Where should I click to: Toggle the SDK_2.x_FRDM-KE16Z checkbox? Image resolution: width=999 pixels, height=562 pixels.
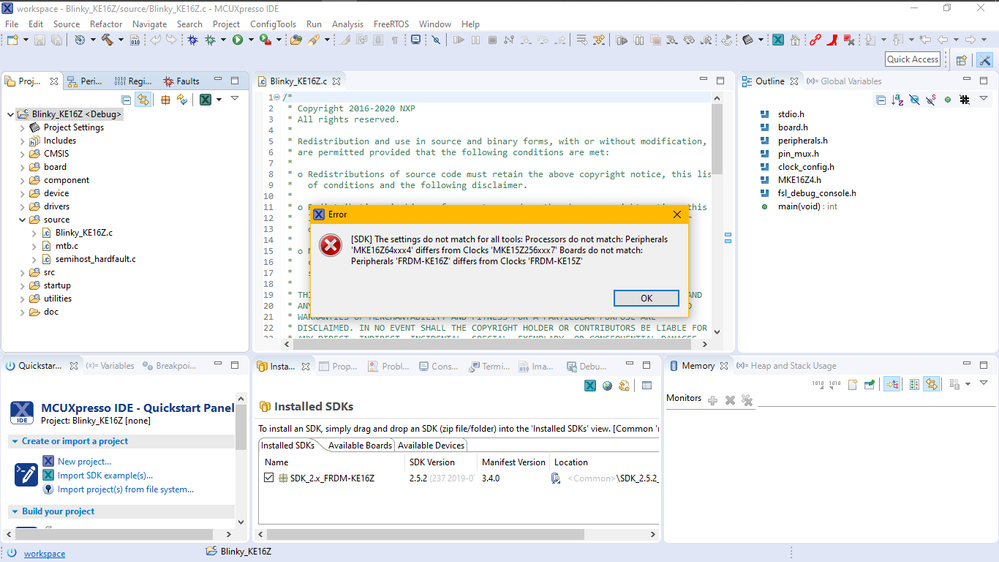269,477
